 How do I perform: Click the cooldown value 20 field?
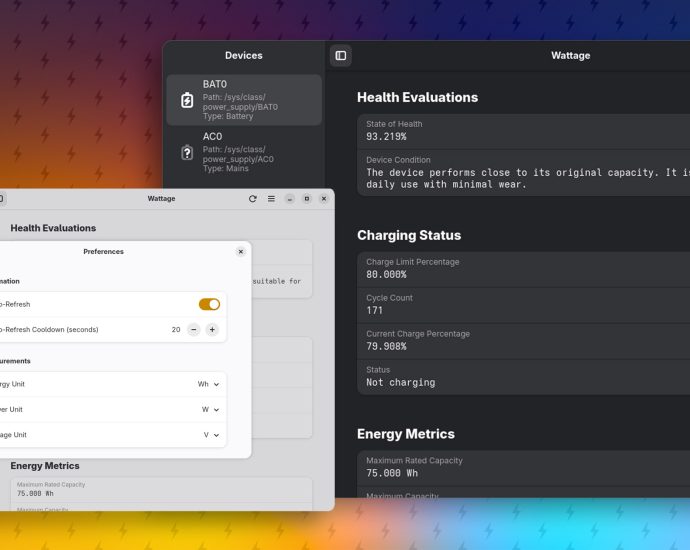[176, 330]
